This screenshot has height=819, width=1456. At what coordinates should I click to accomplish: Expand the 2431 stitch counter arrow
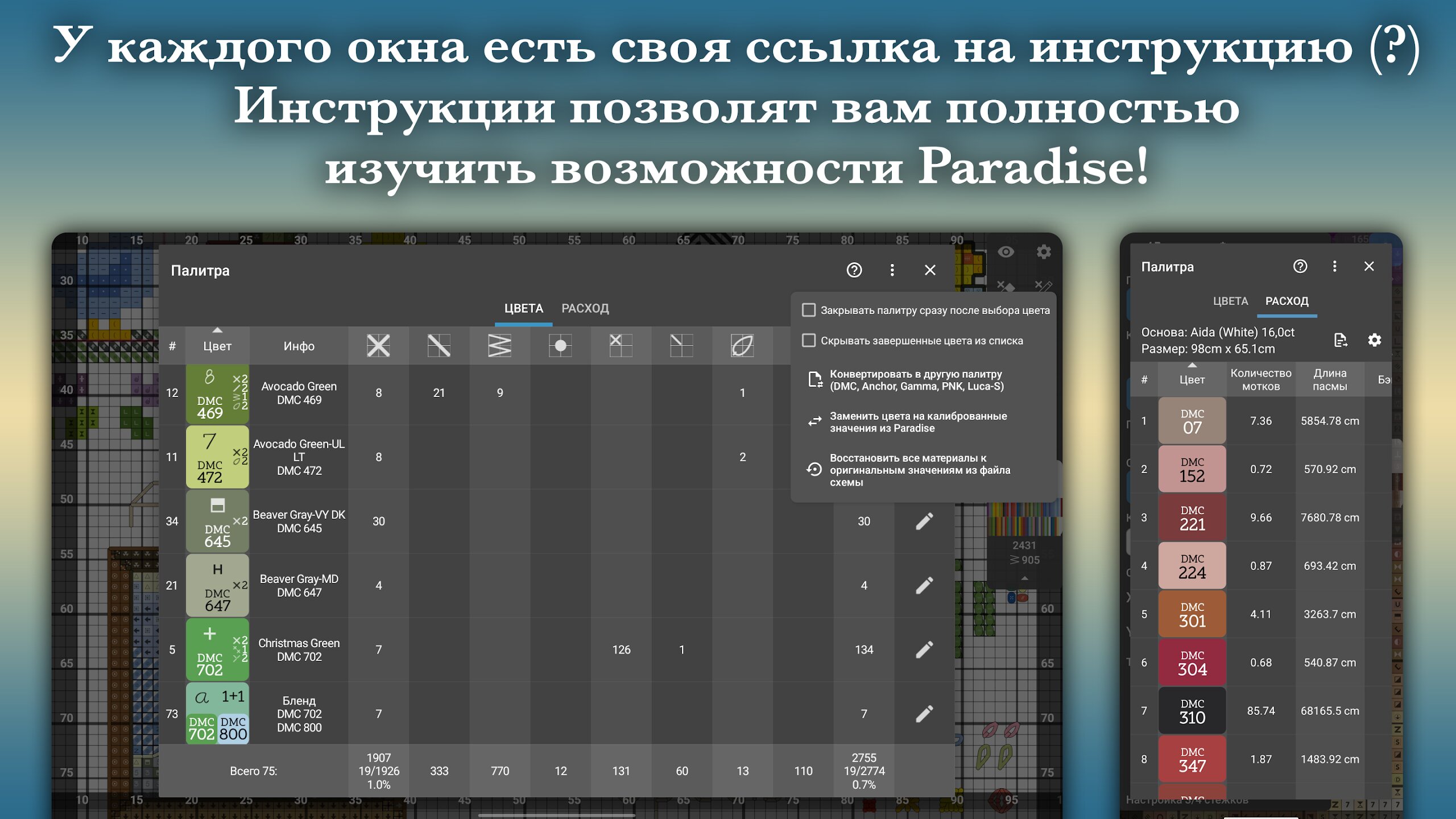tap(1024, 578)
